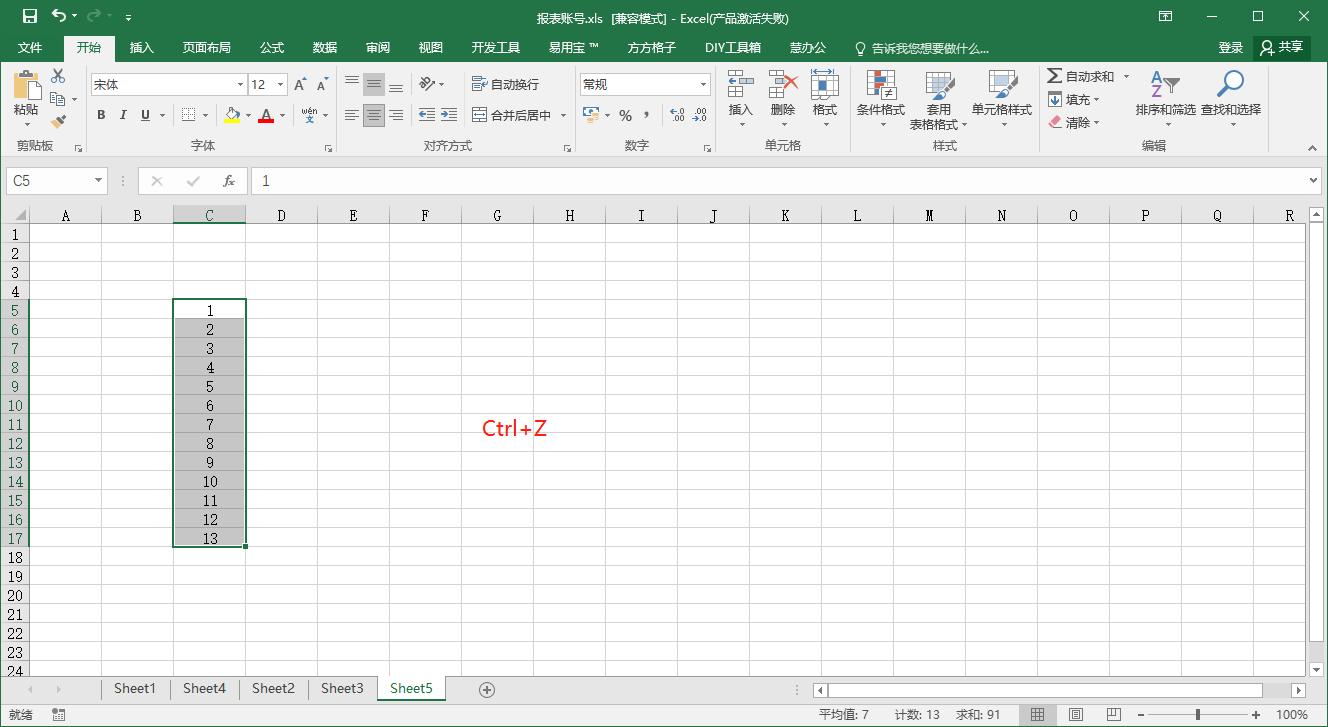Image resolution: width=1328 pixels, height=727 pixels.
Task: Click the Insert Function fx icon
Action: [x=229, y=181]
